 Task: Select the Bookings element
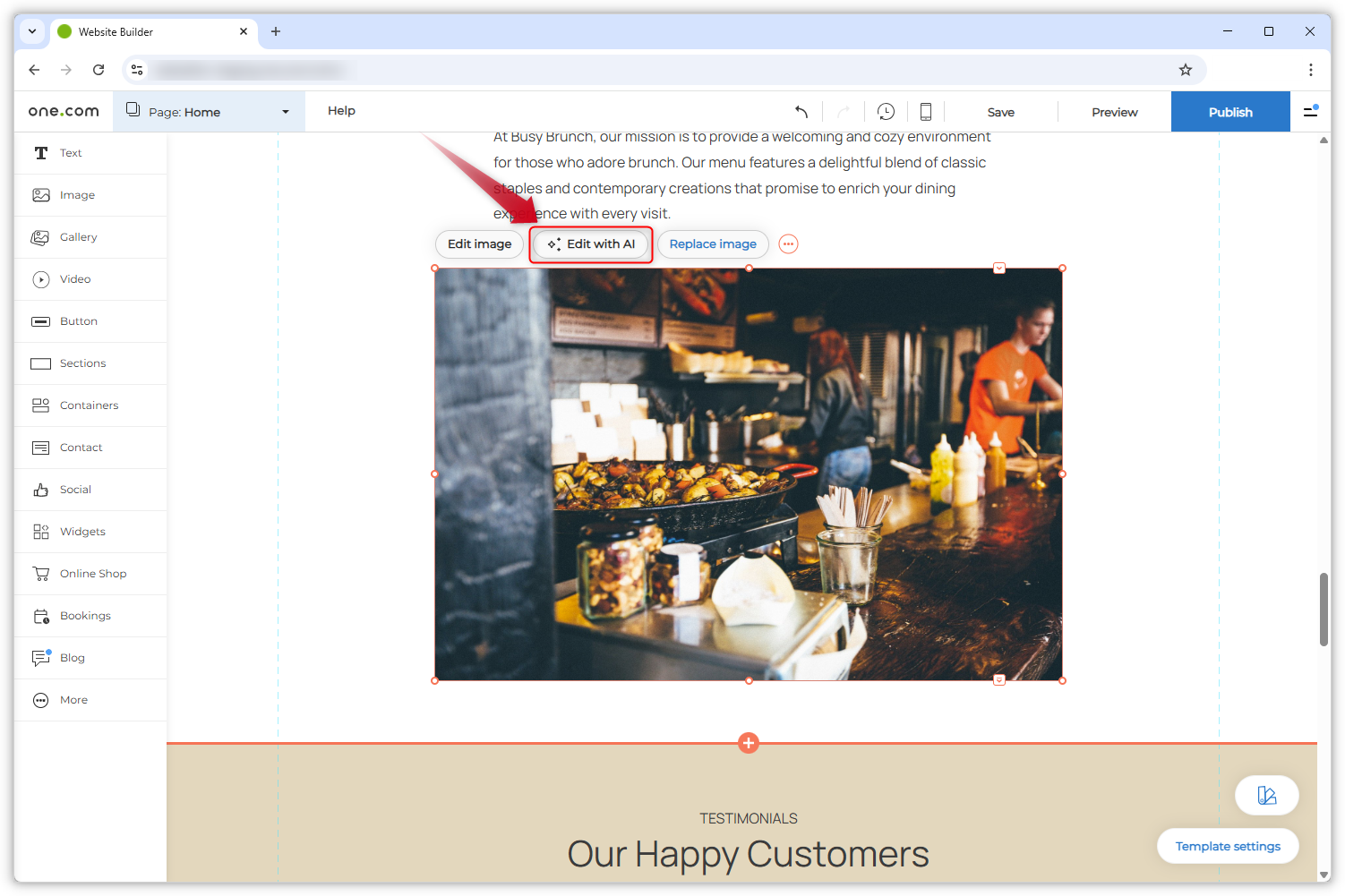pos(85,615)
